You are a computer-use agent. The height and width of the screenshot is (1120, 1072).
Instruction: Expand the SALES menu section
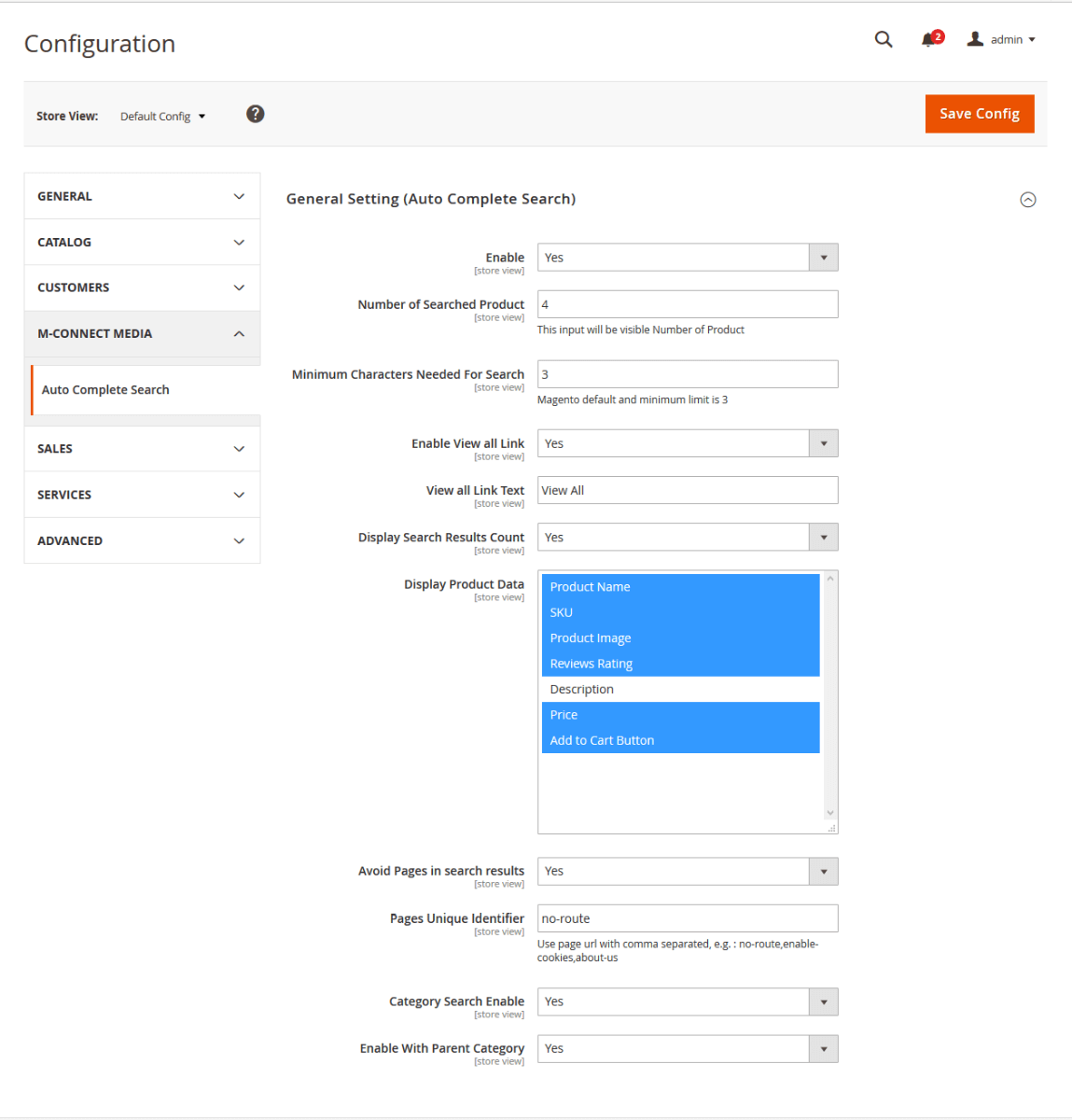pos(142,449)
